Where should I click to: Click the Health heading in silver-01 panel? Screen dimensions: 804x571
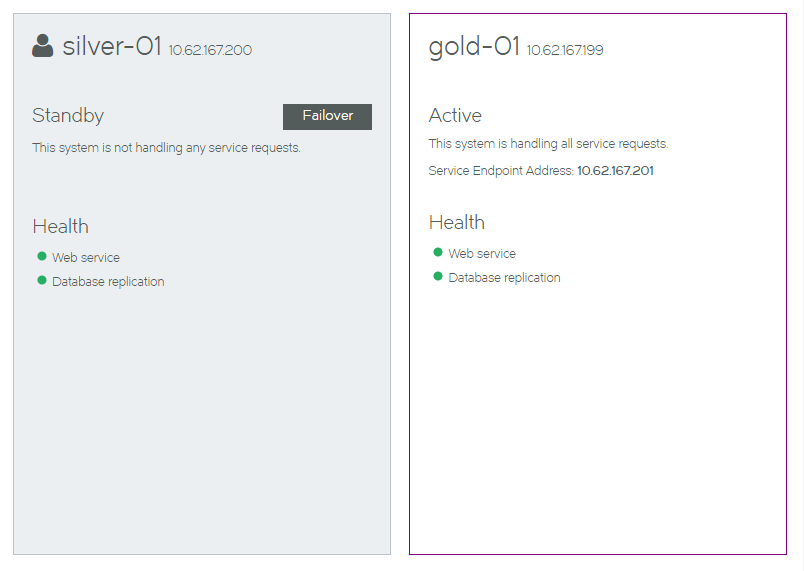pyautogui.click(x=61, y=226)
